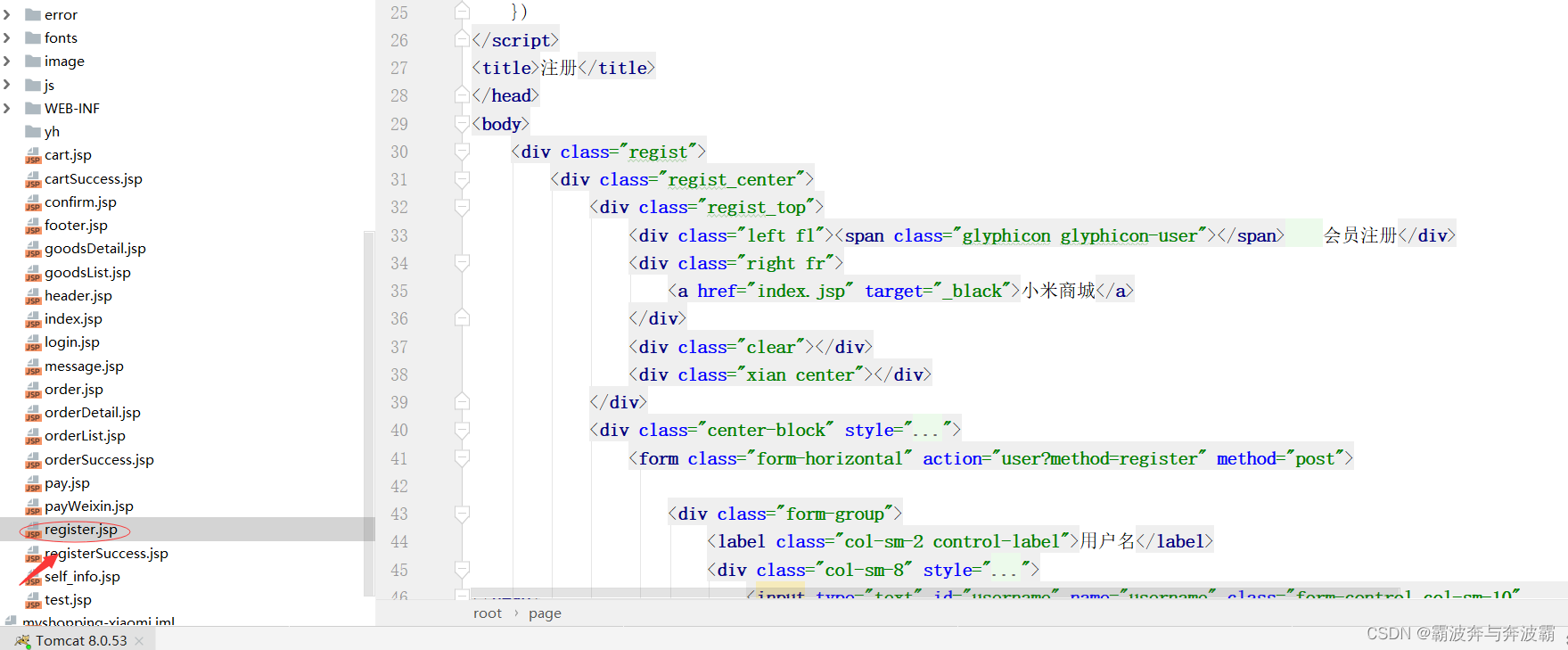Click the pay.jsp file icon
Screen dimensions: 1568x650
click(33, 483)
